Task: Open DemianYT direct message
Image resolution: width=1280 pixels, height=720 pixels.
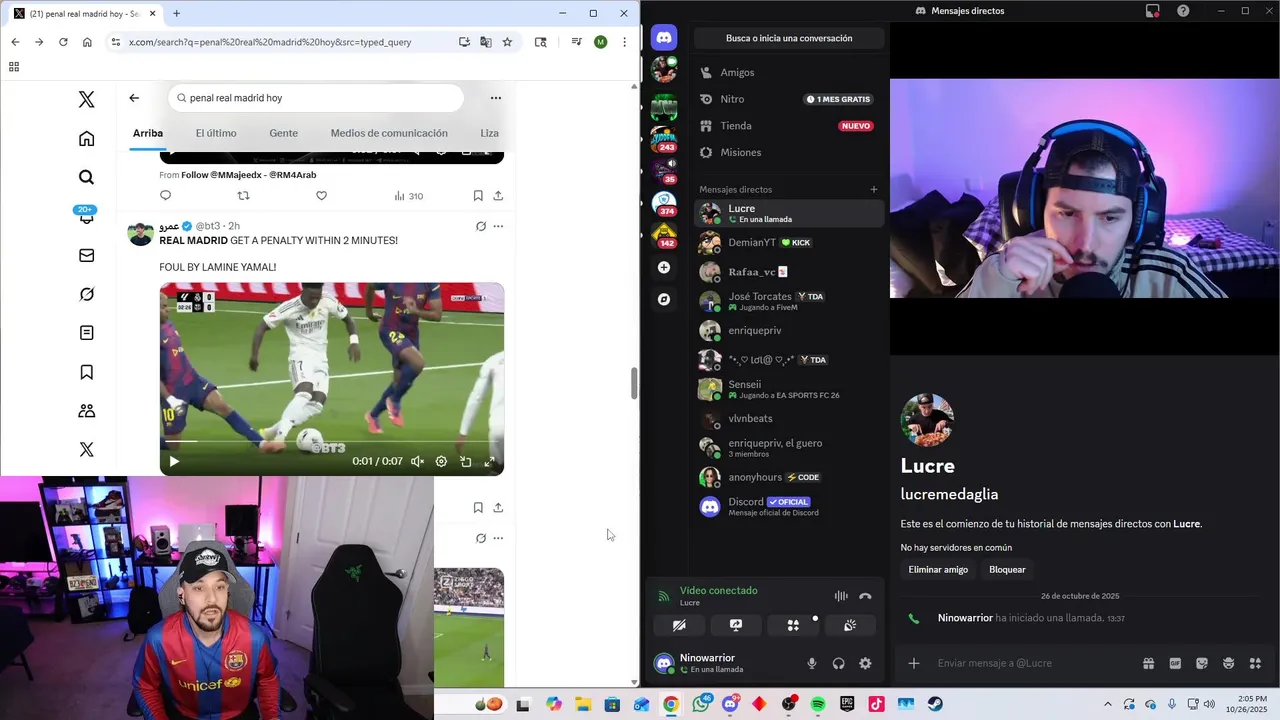Action: [x=789, y=243]
